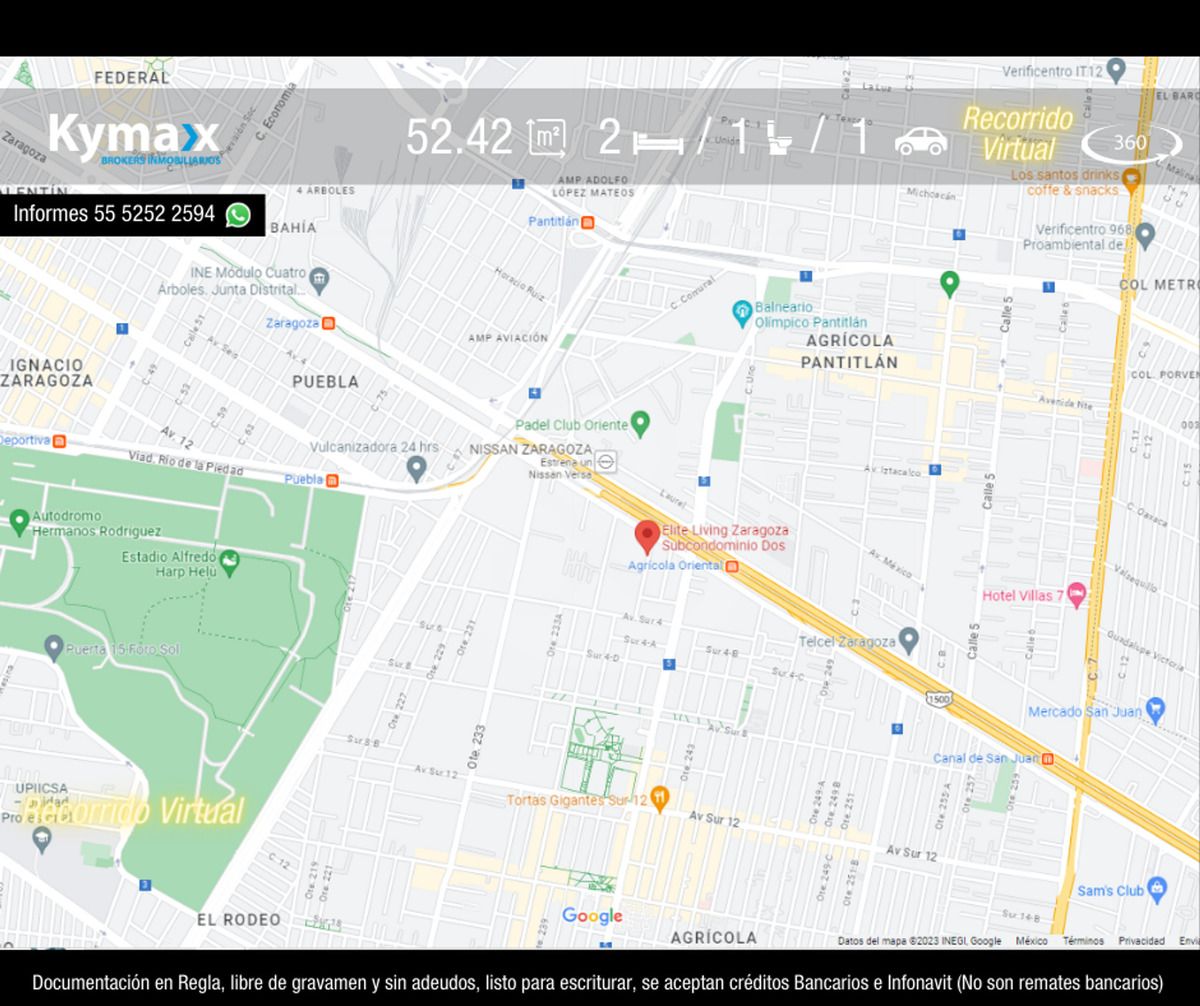Click the Deportiva metro station icon
1200x1006 pixels.
coord(59,441)
